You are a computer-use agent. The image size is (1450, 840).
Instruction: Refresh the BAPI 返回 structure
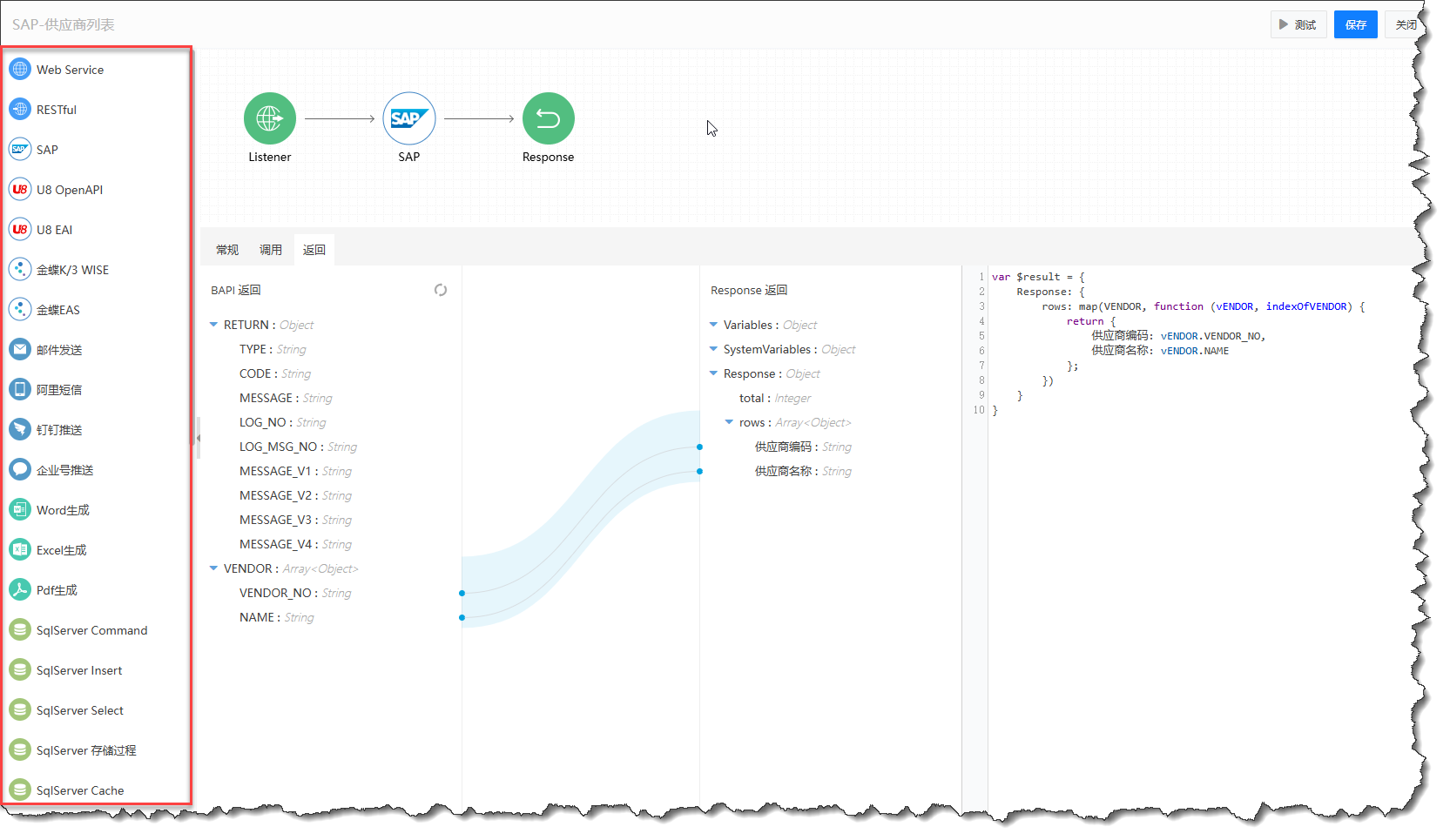click(x=441, y=290)
